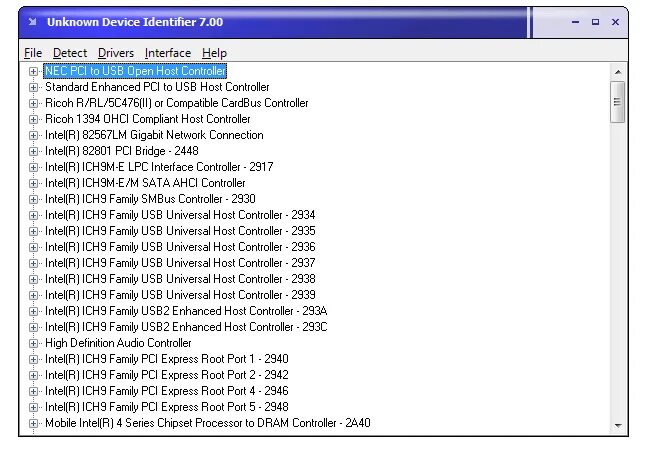The image size is (648, 452).
Task: Select USB Universal Host Controller - 2935 entry
Action: (x=180, y=231)
